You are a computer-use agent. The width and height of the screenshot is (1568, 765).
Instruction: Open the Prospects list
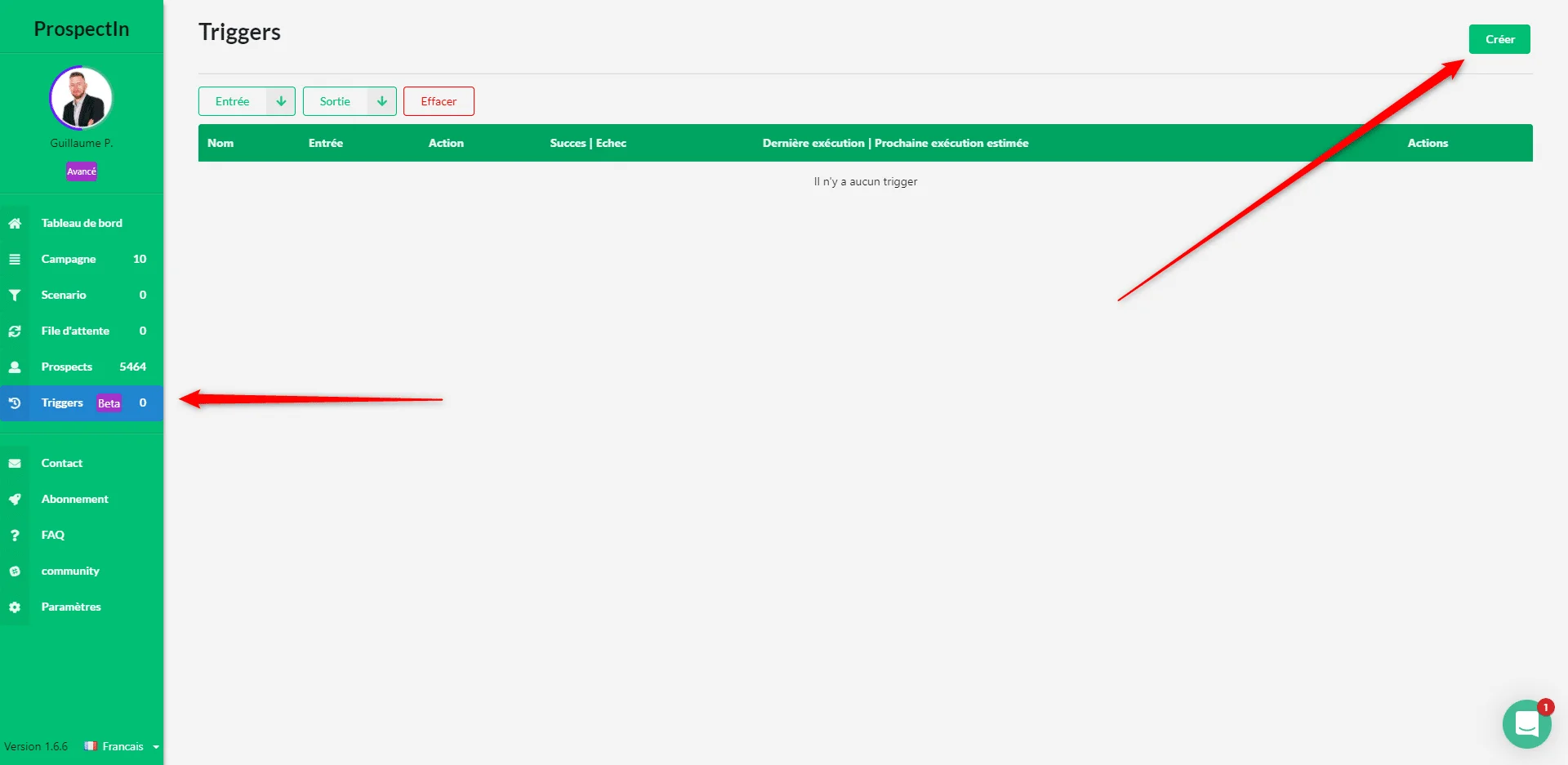coord(82,367)
